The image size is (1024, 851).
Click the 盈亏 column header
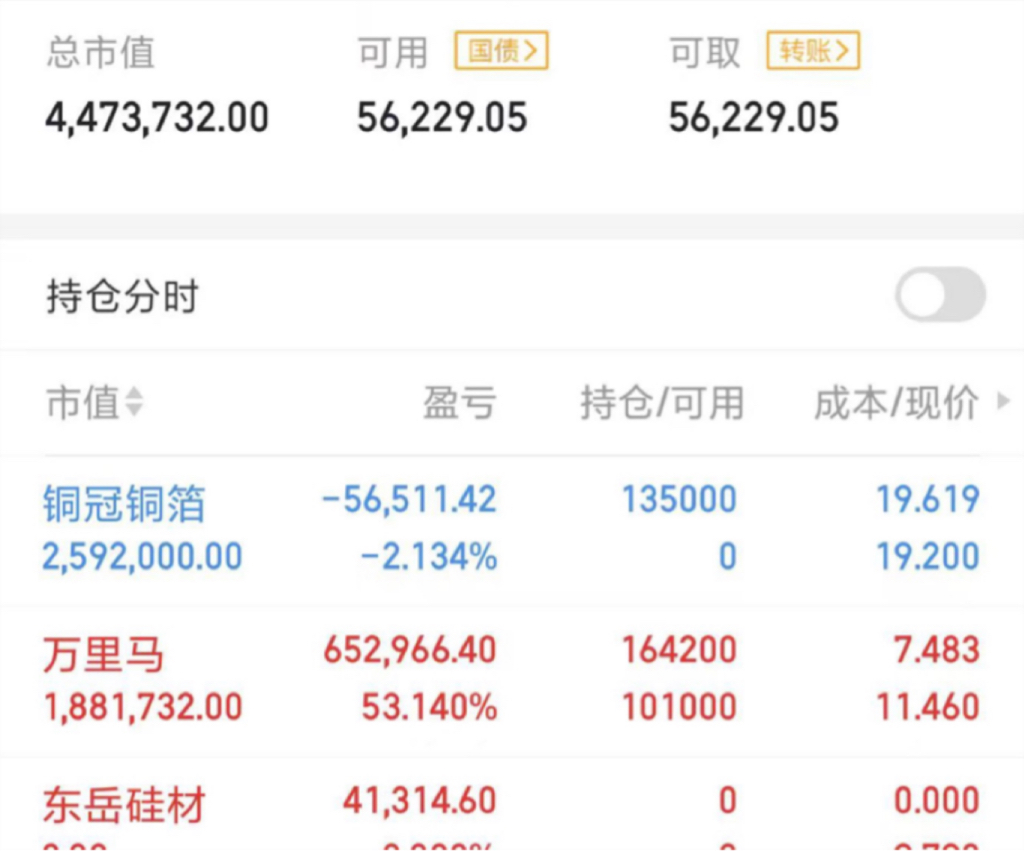click(460, 402)
